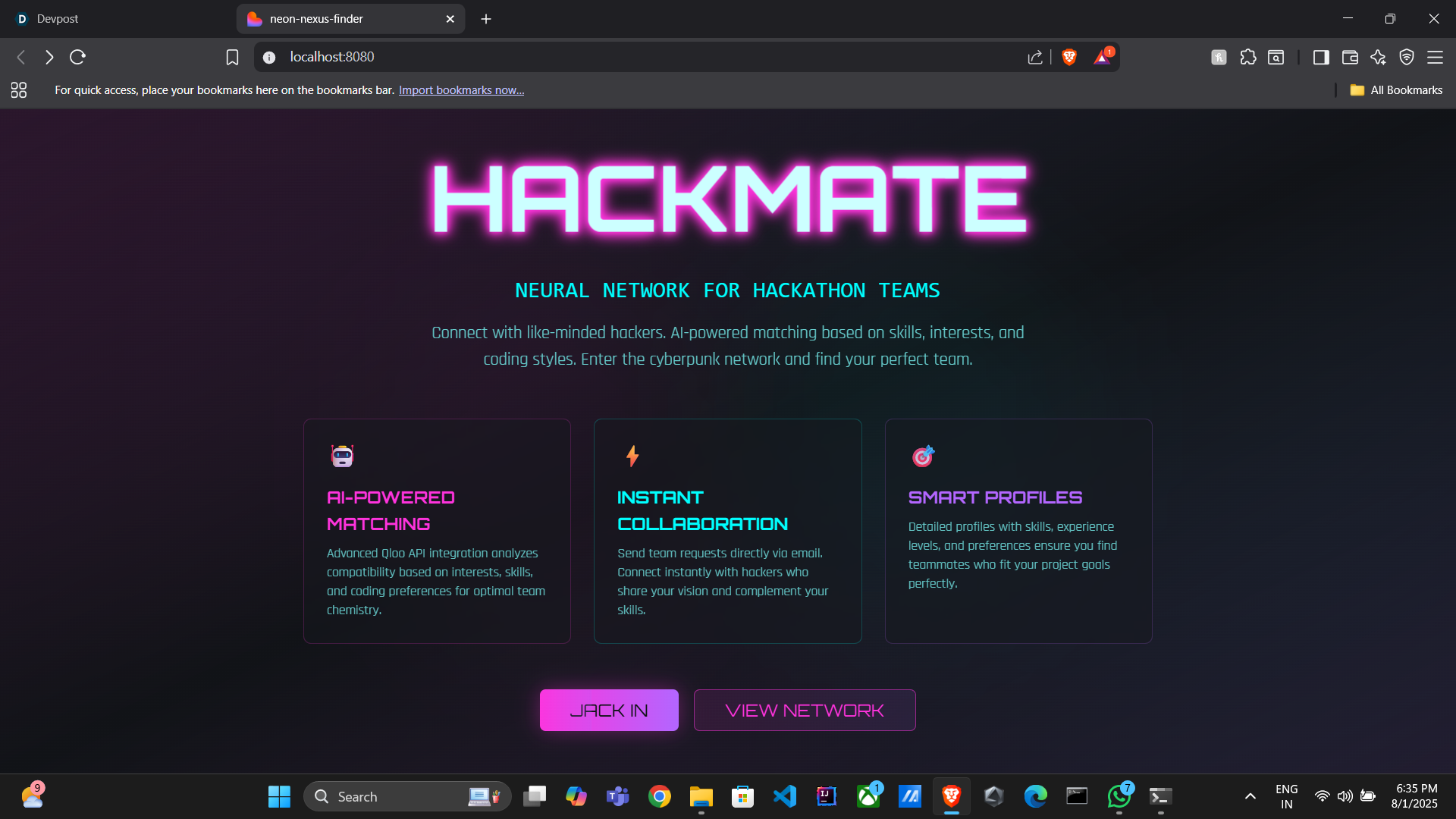
Task: Click the VIEW NETWORK button
Action: pyautogui.click(x=804, y=710)
